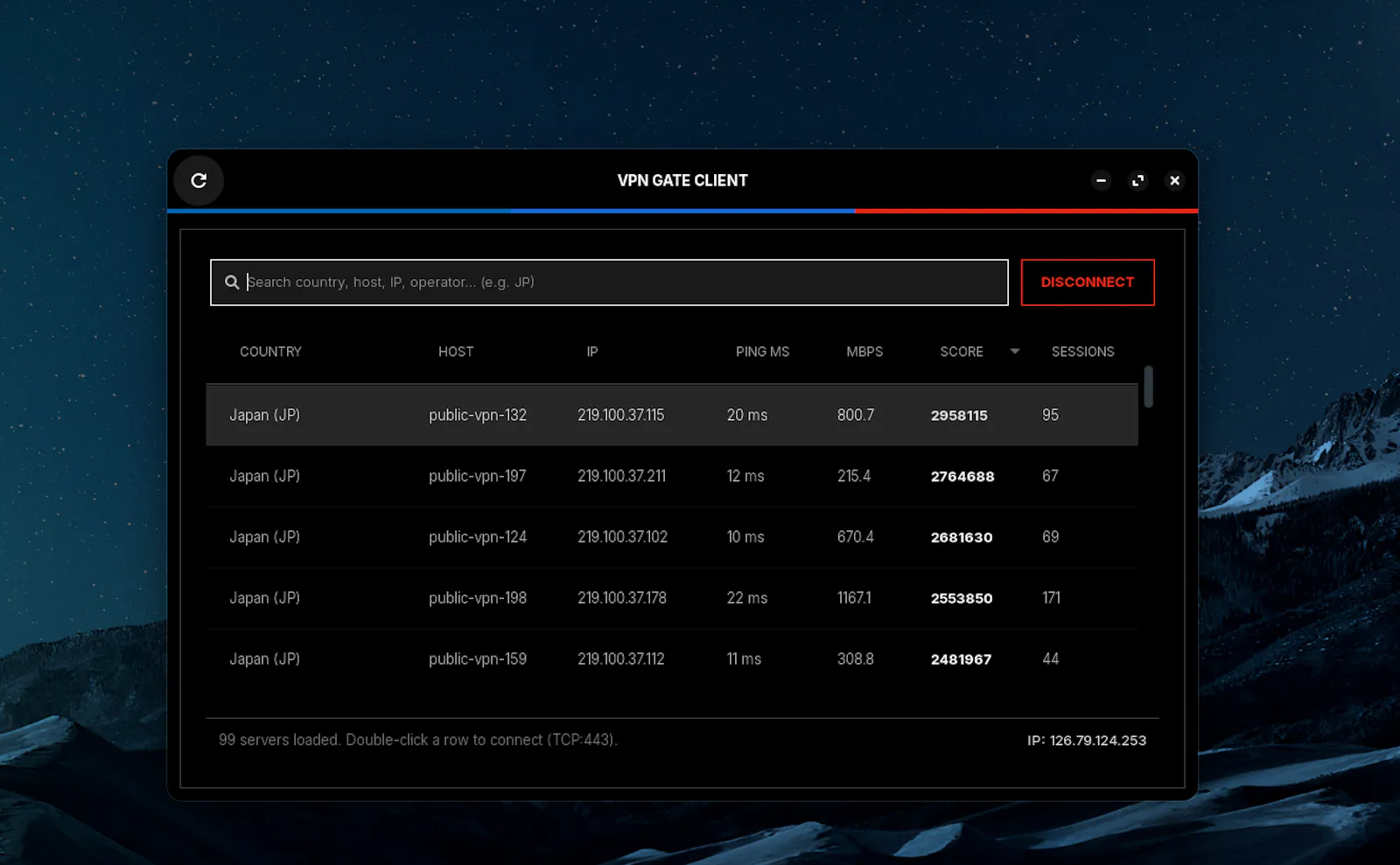Maximize the VPN Gate Client window
This screenshot has width=1400, height=865.
[x=1138, y=180]
